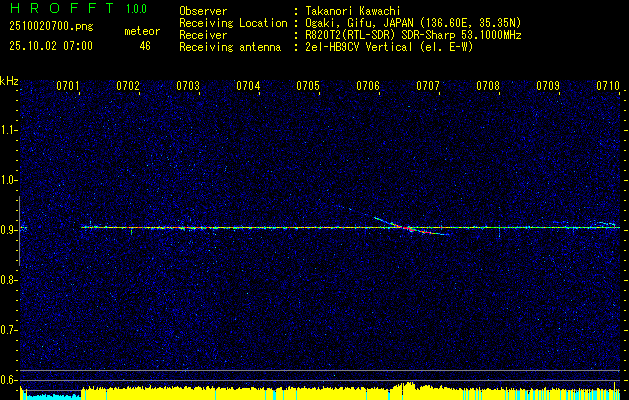Click the HROFFT title text
Image resolution: width=629 pixels, height=400 pixels.
(62, 8)
